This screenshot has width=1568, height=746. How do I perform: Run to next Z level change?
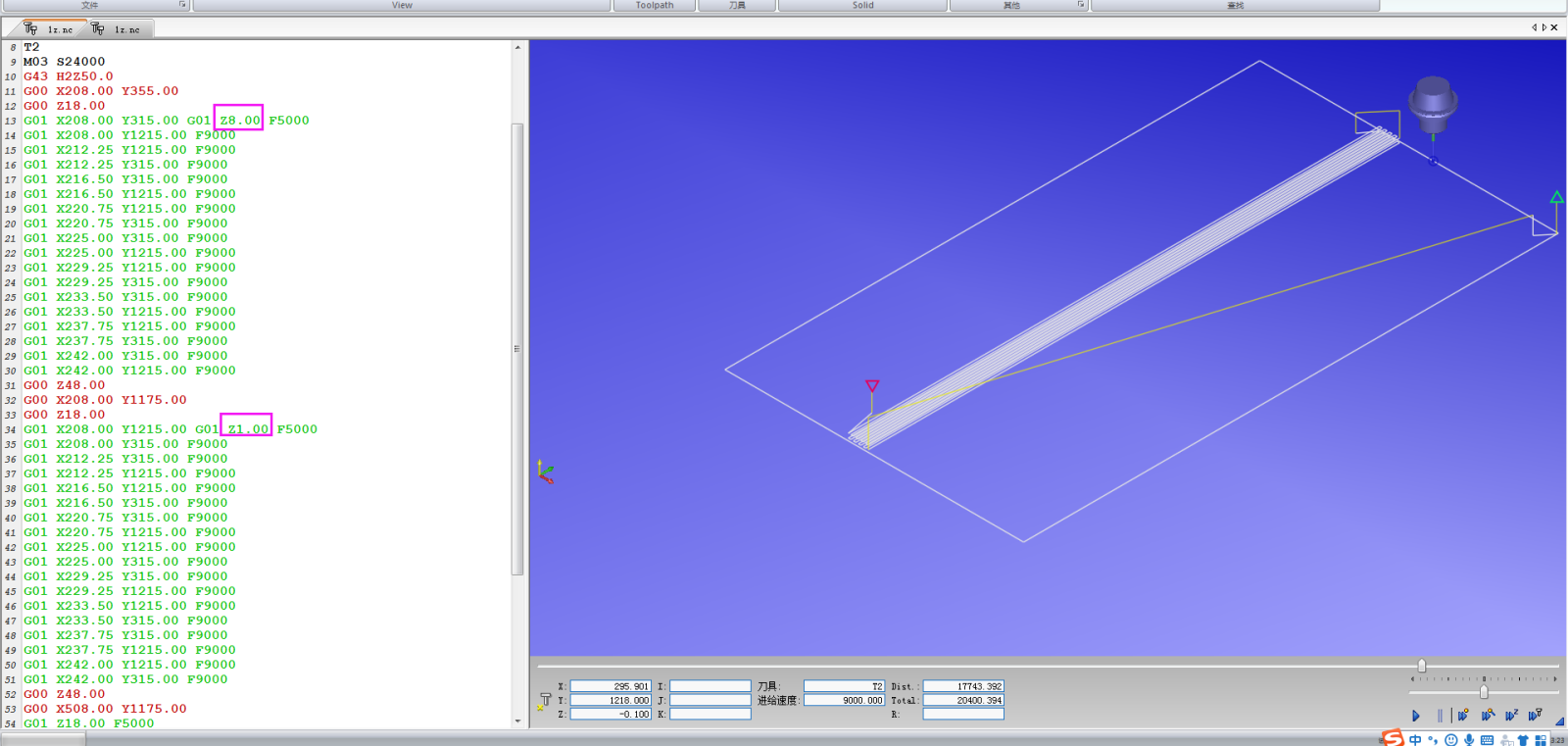1511,716
